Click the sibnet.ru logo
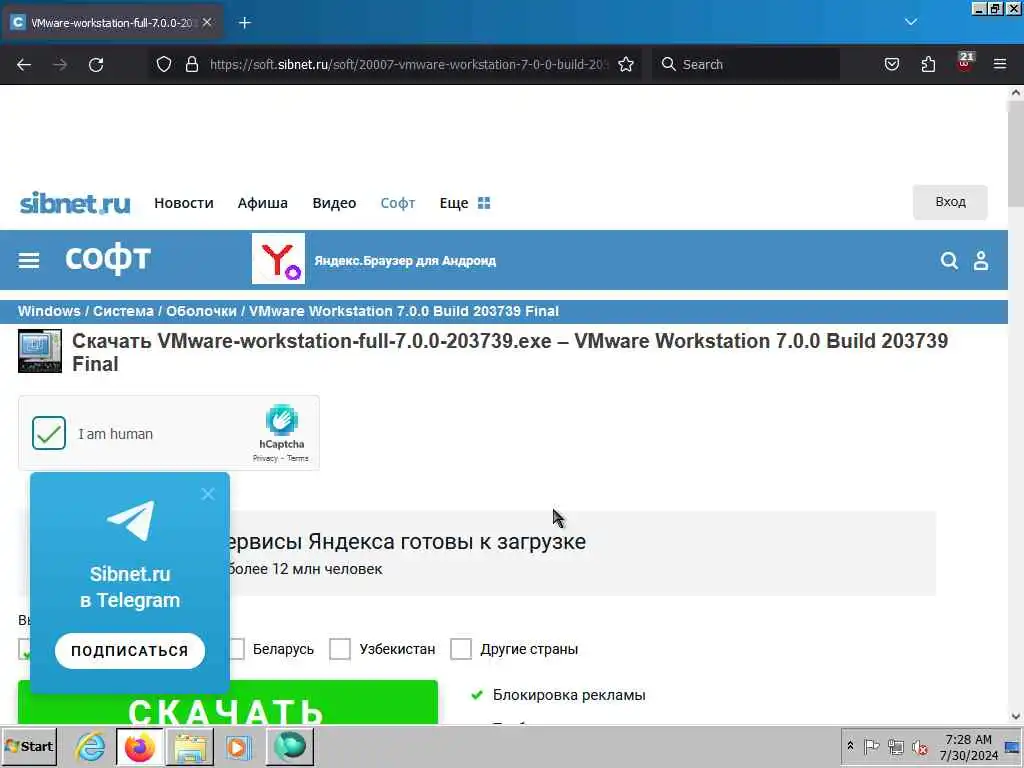 pyautogui.click(x=75, y=203)
